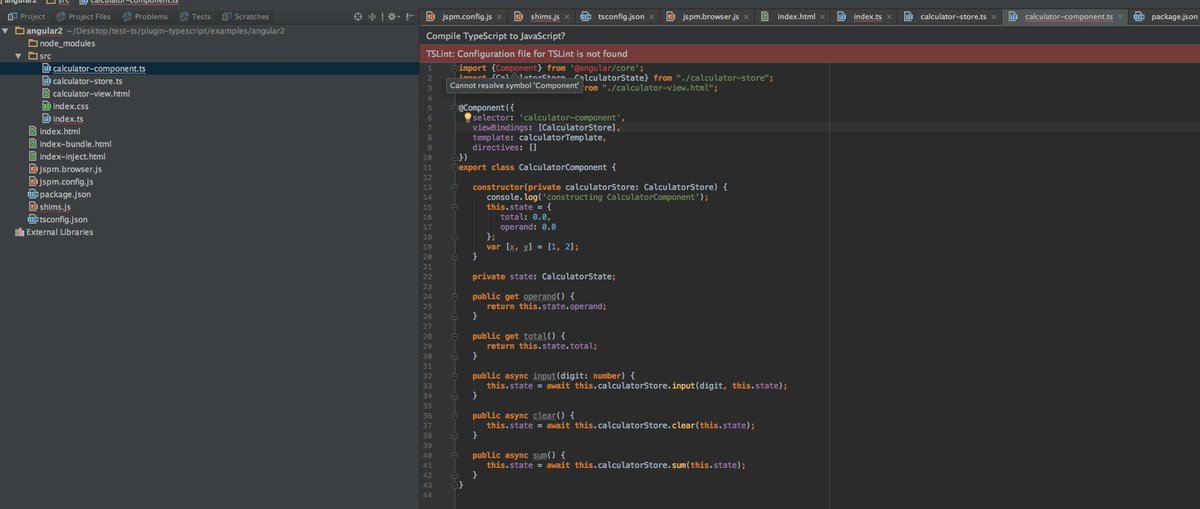1200x509 pixels.
Task: Click the Scroll from Source target icon
Action: [360, 17]
